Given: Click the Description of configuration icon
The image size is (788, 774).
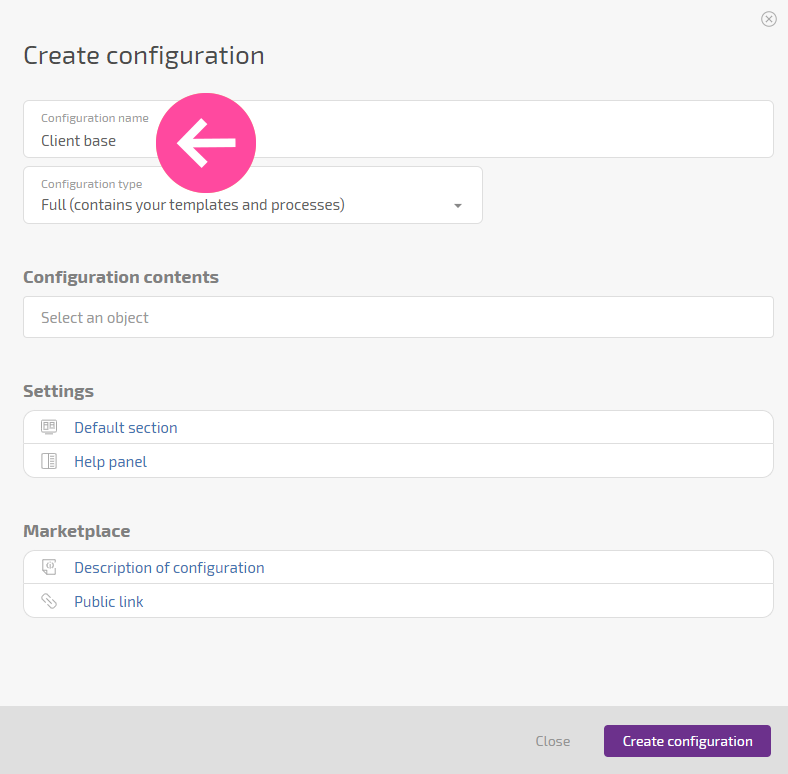Looking at the screenshot, I should tap(49, 567).
